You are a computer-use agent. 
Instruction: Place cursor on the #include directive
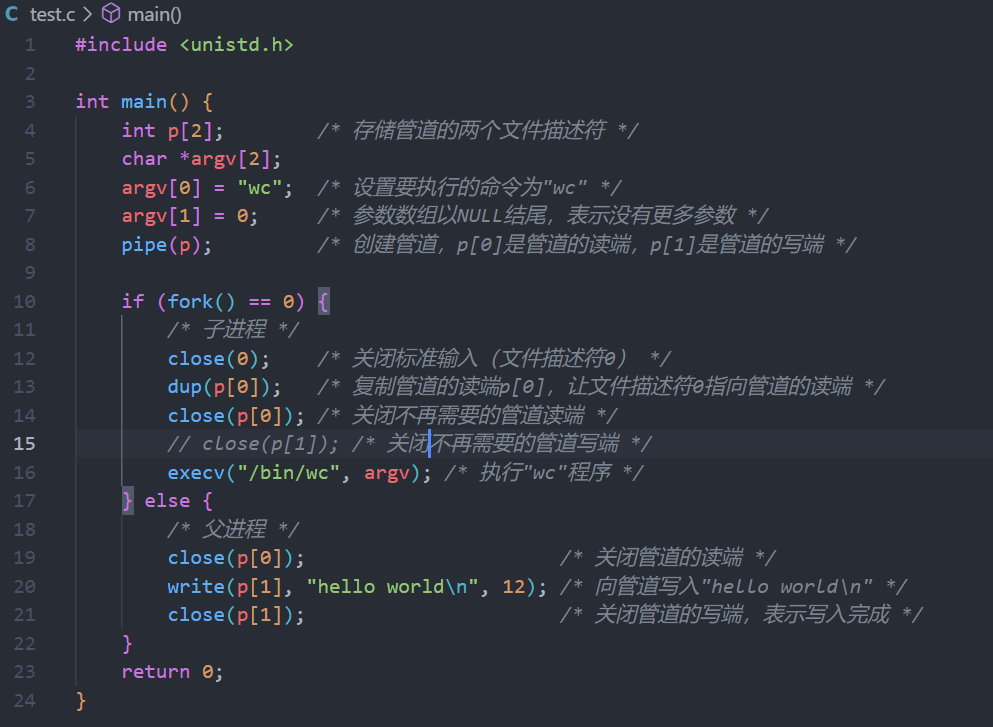click(x=120, y=45)
